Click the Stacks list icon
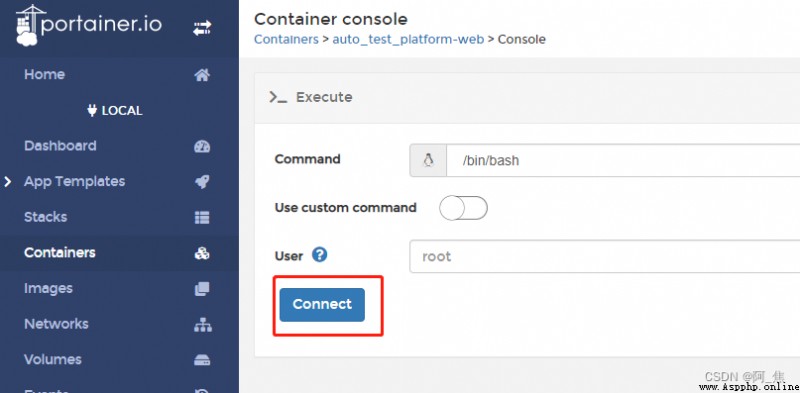800x393 pixels. [x=202, y=217]
